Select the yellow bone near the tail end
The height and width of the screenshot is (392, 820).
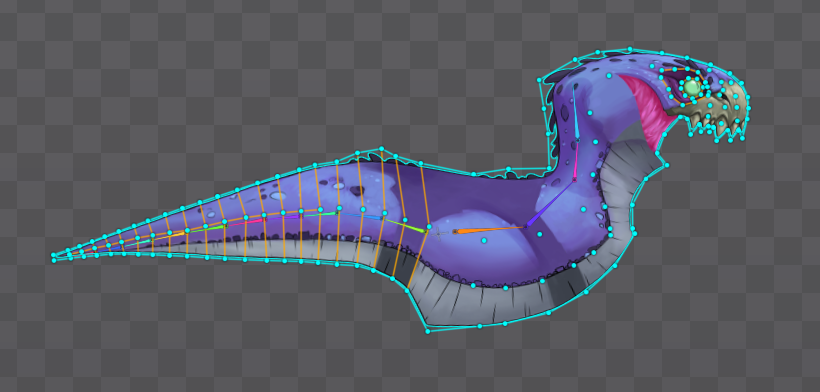click(x=169, y=236)
